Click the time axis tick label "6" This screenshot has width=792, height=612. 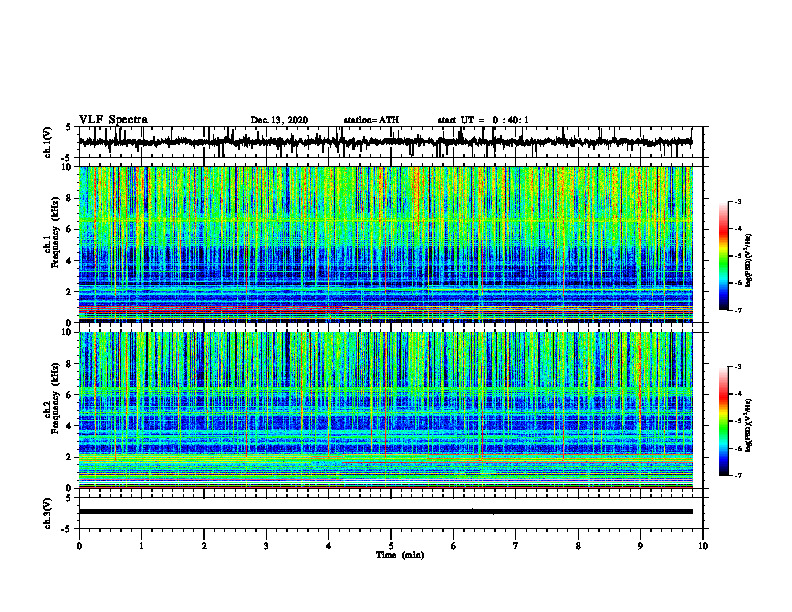click(454, 546)
